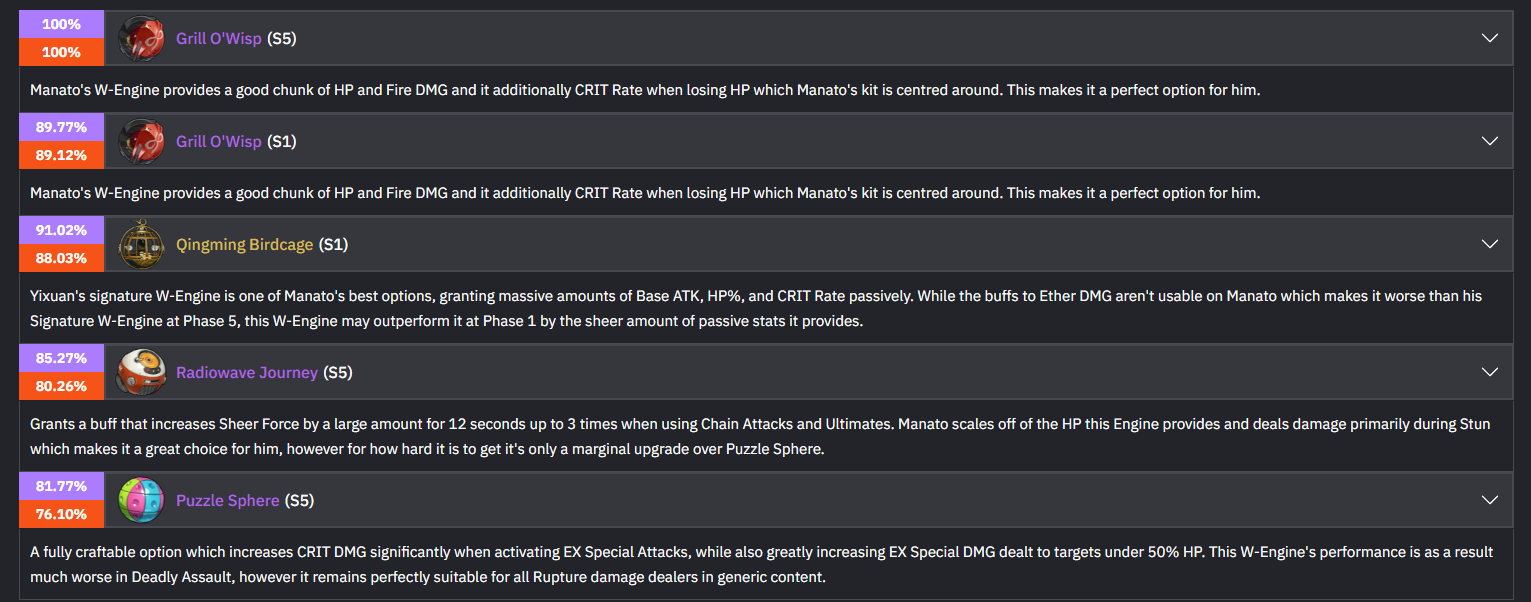Click the orange 88.03% rating badge

click(x=62, y=258)
